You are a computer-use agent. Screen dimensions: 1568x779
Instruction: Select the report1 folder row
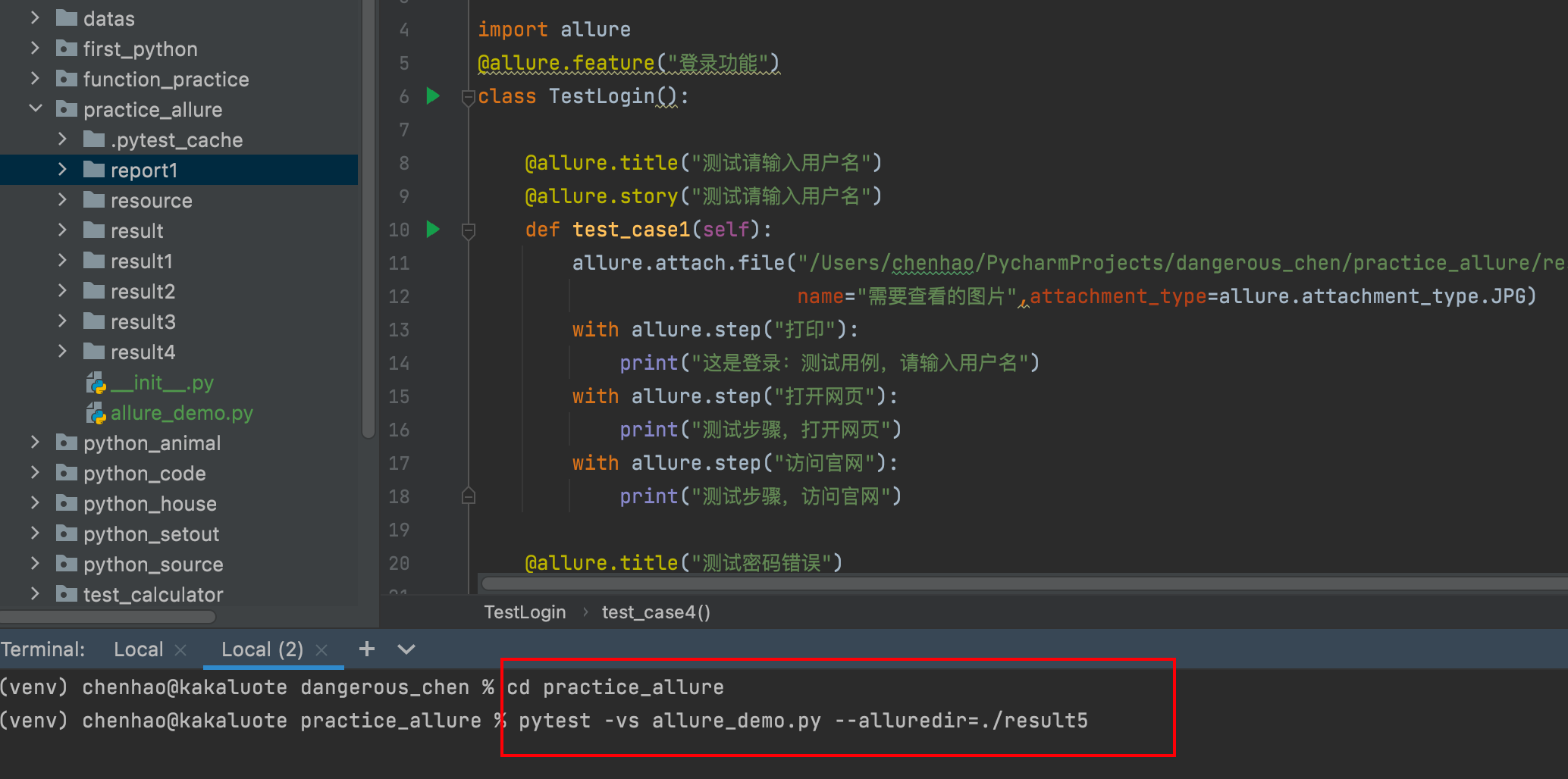coord(179,170)
